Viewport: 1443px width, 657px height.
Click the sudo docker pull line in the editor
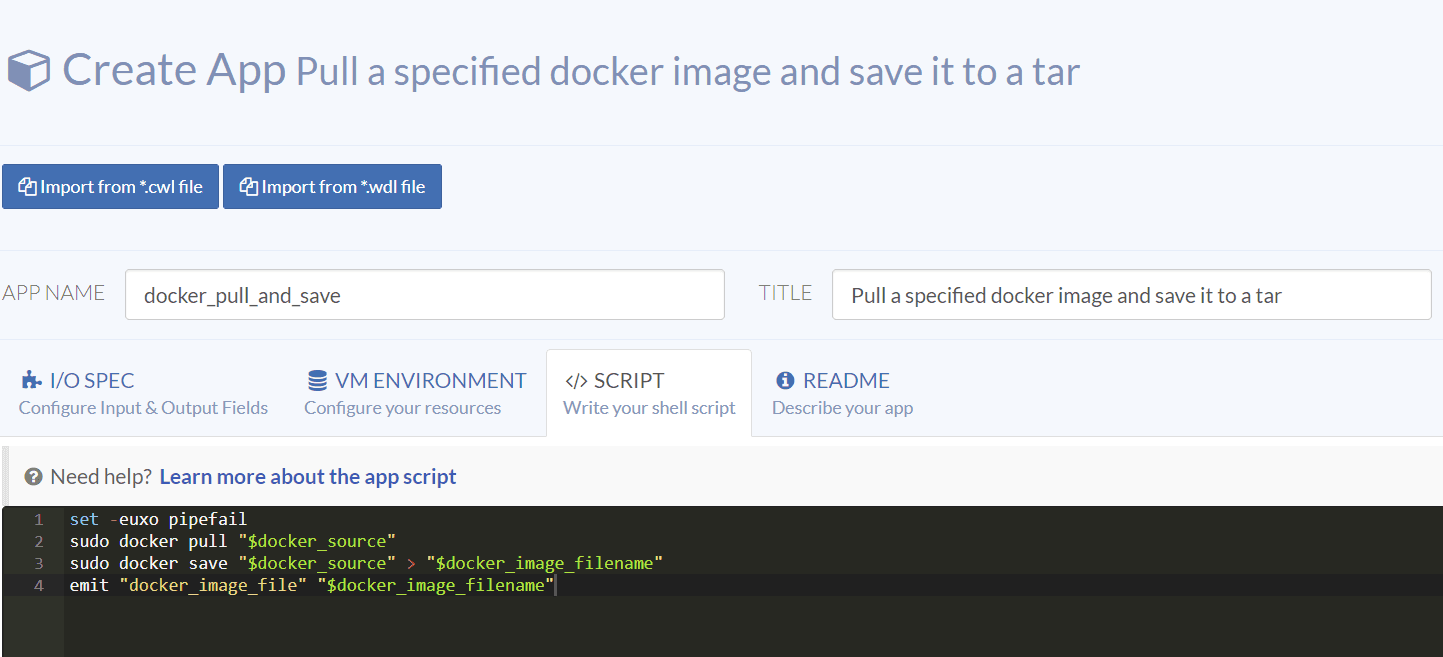coord(233,541)
